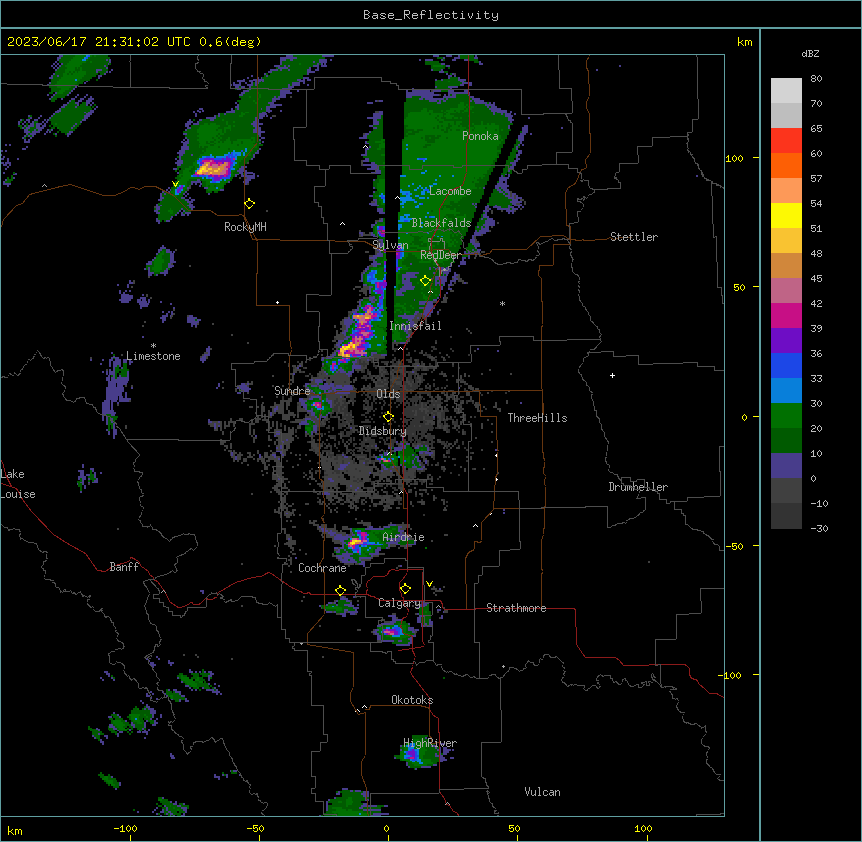Click the Limestone label
Image resolution: width=862 pixels, height=842 pixels.
153,356
